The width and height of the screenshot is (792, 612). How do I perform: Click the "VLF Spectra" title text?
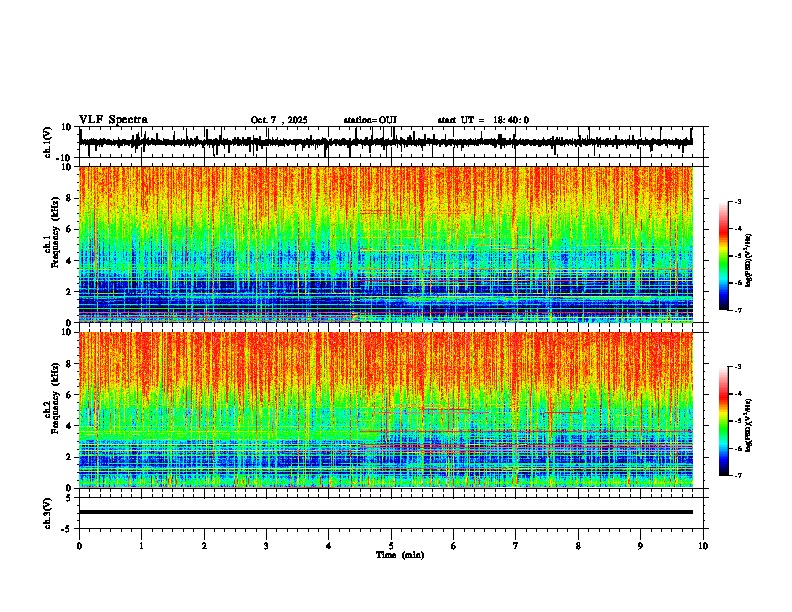coord(113,120)
